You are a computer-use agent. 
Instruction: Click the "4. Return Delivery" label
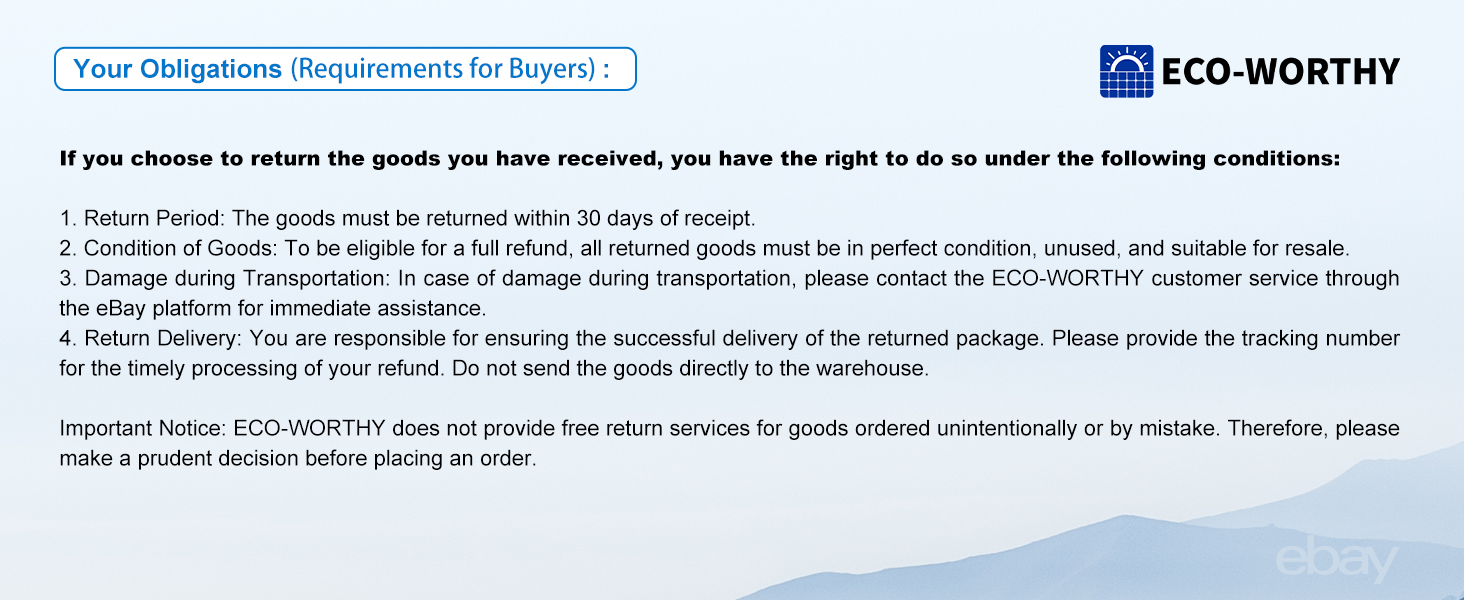pos(151,339)
